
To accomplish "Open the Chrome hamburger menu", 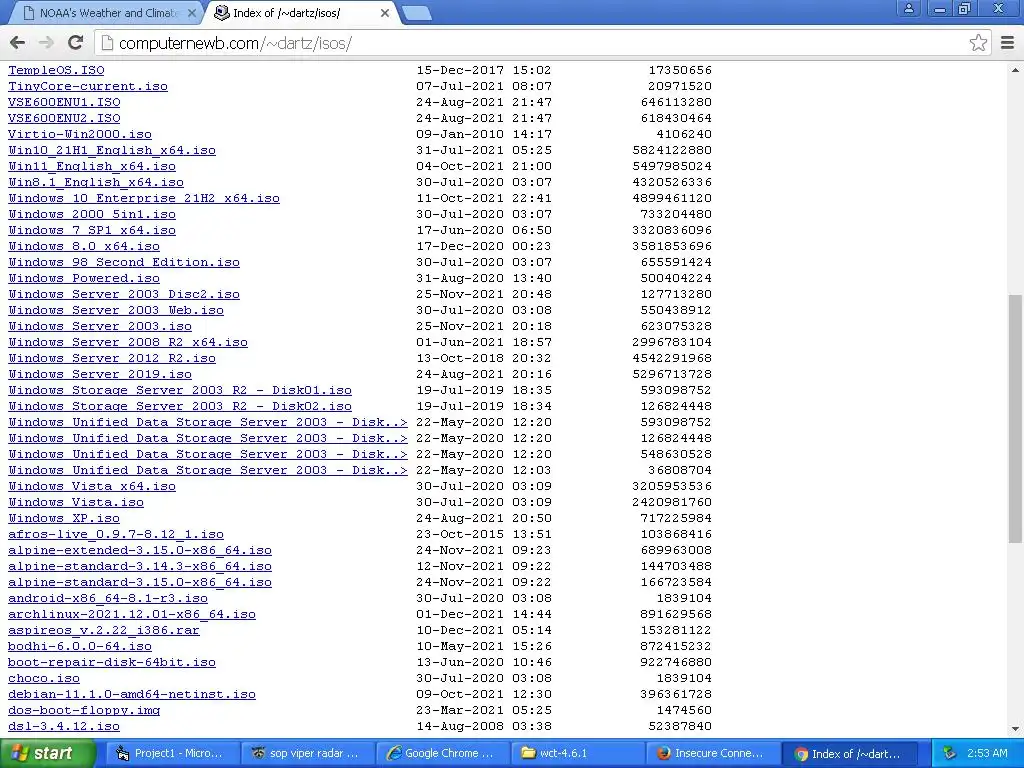I will 1007,43.
